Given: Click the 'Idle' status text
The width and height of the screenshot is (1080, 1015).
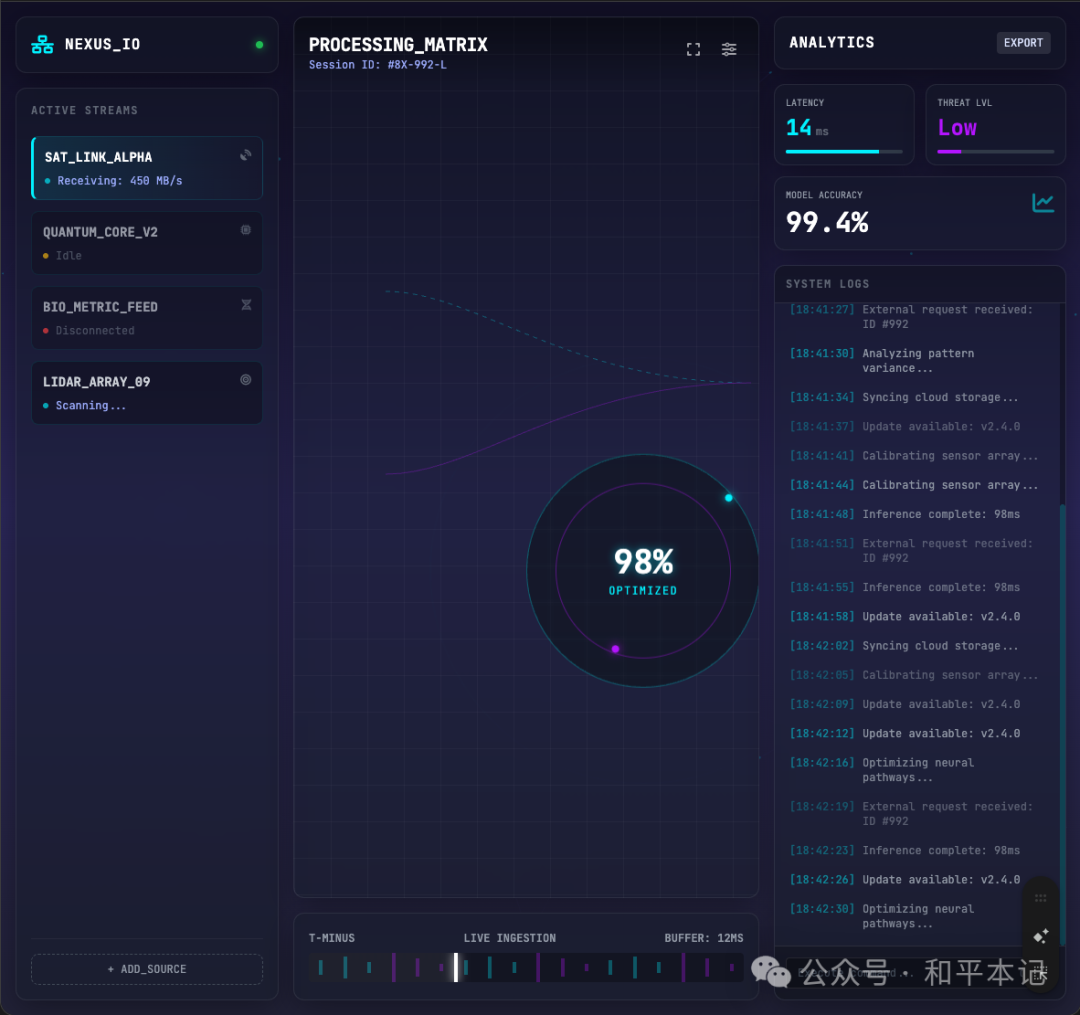Looking at the screenshot, I should [68, 255].
